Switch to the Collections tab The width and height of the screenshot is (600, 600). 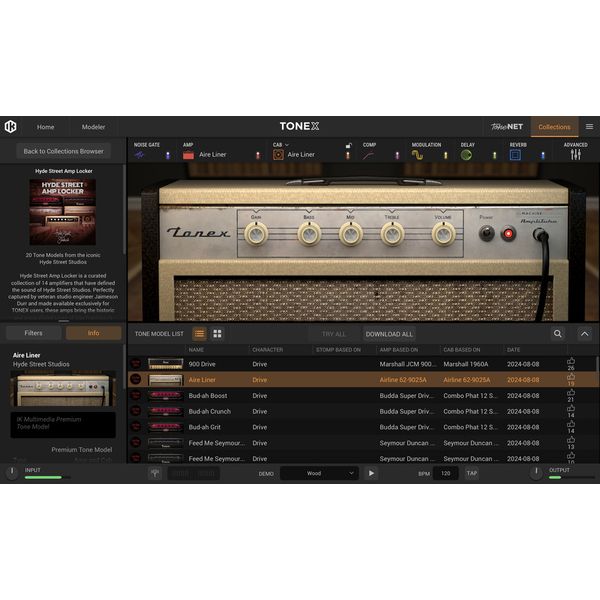coord(554,127)
